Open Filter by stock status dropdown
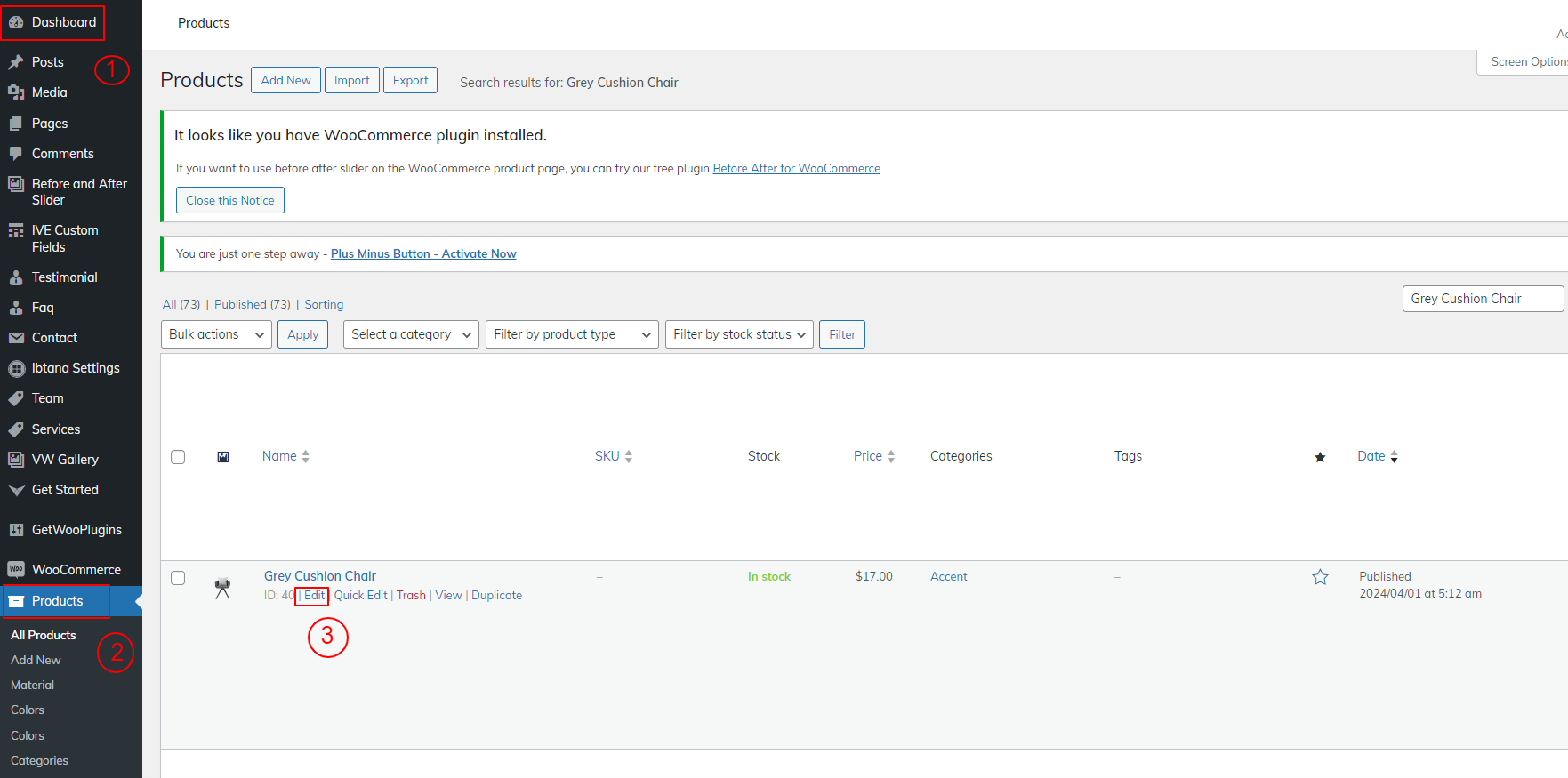 click(738, 334)
